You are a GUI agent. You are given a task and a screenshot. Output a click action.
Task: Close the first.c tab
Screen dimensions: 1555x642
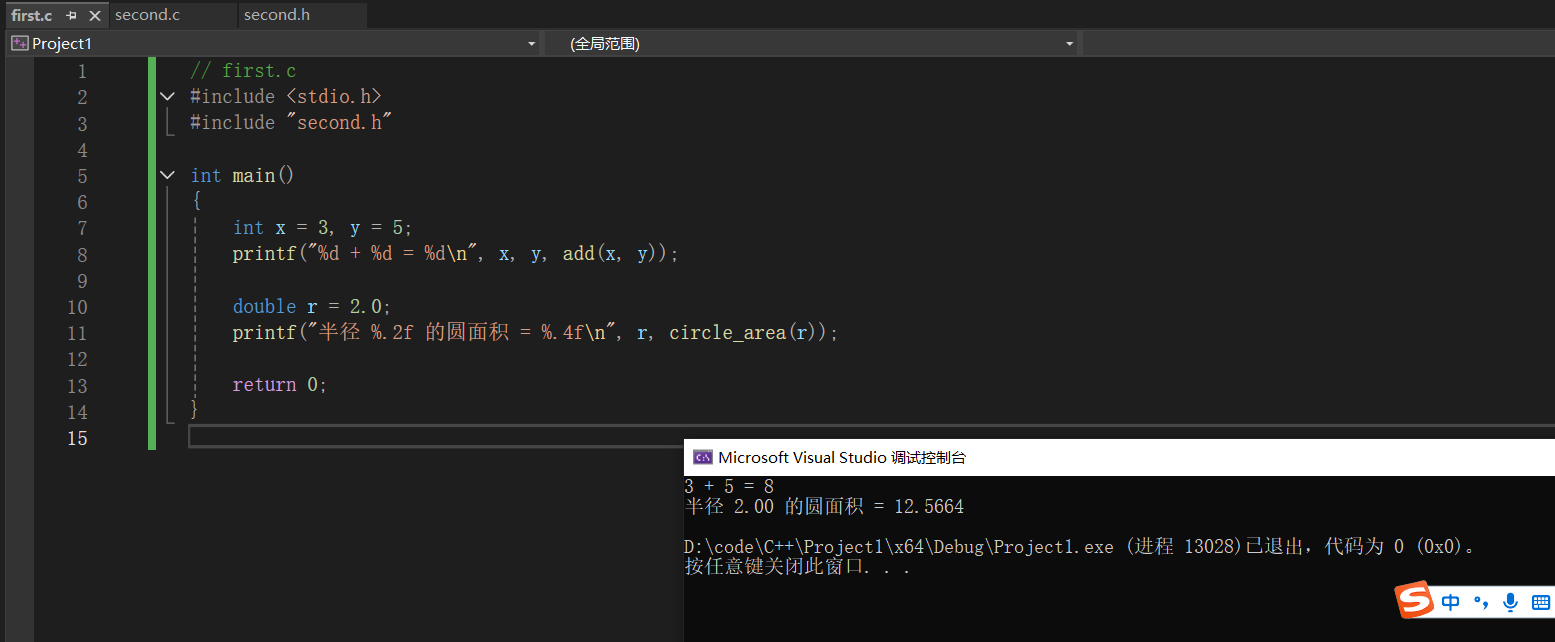point(95,16)
